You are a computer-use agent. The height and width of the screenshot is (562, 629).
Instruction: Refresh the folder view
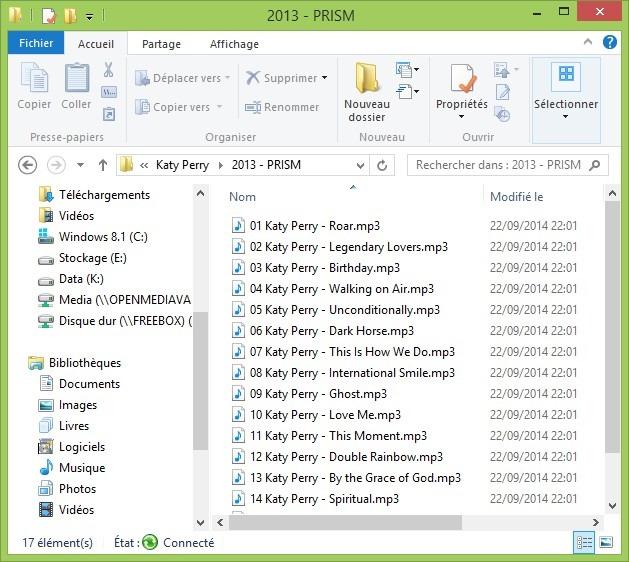point(382,165)
